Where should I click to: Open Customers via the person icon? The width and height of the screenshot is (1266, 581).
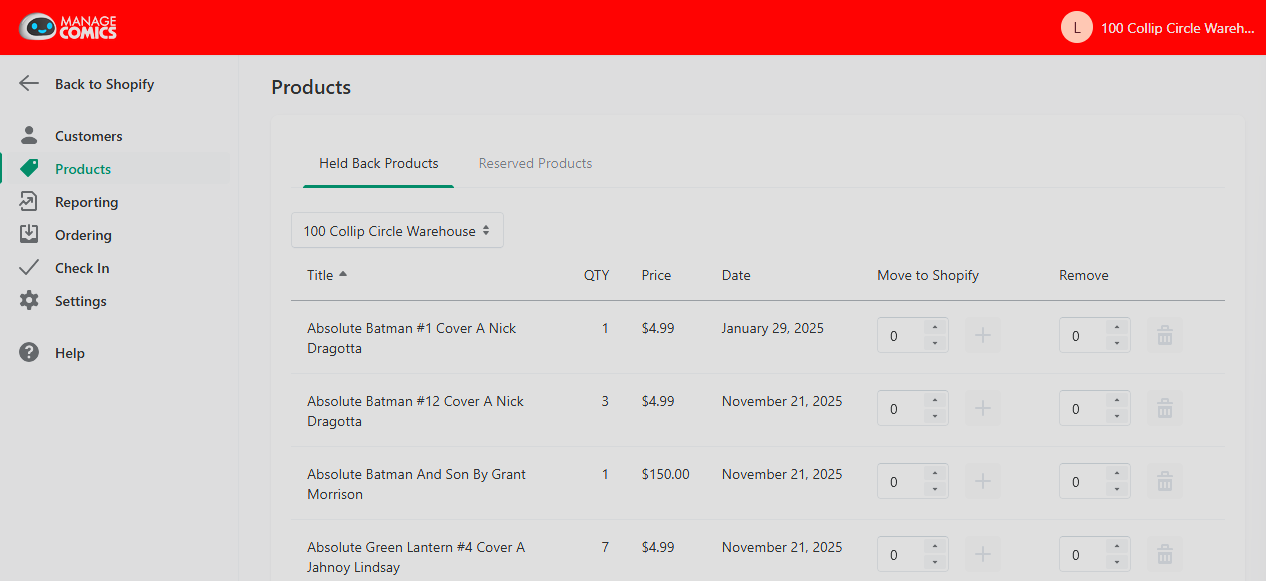(x=29, y=135)
